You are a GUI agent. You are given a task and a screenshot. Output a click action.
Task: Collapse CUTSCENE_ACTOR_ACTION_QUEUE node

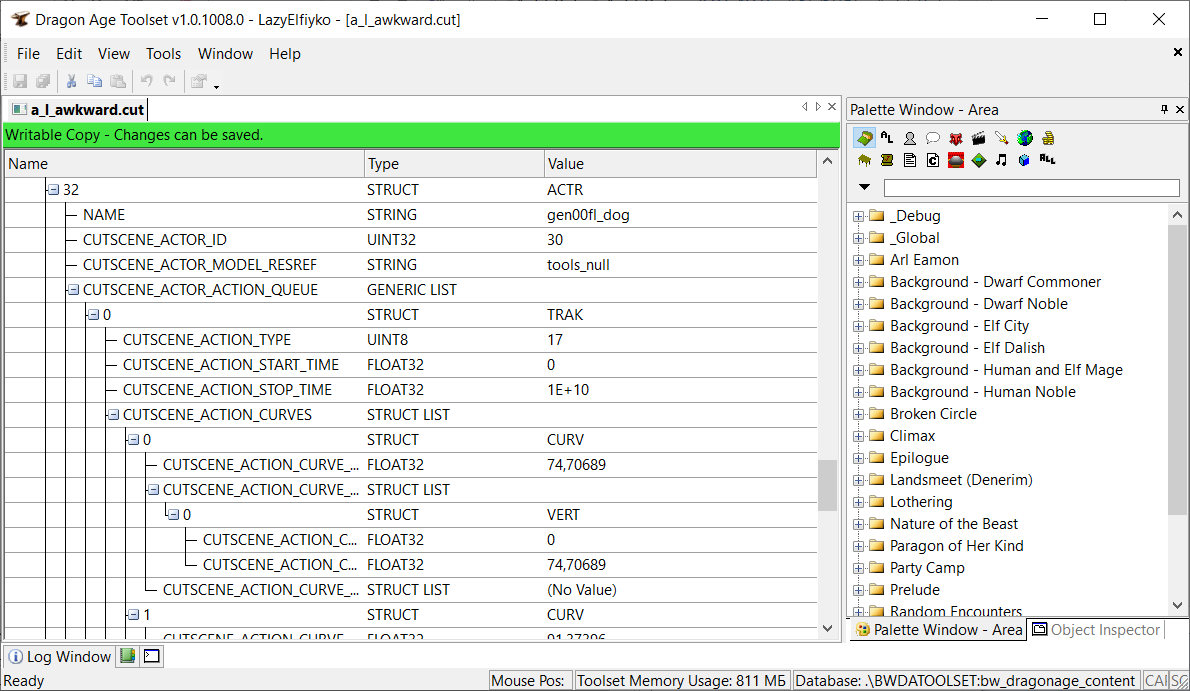pos(73,290)
